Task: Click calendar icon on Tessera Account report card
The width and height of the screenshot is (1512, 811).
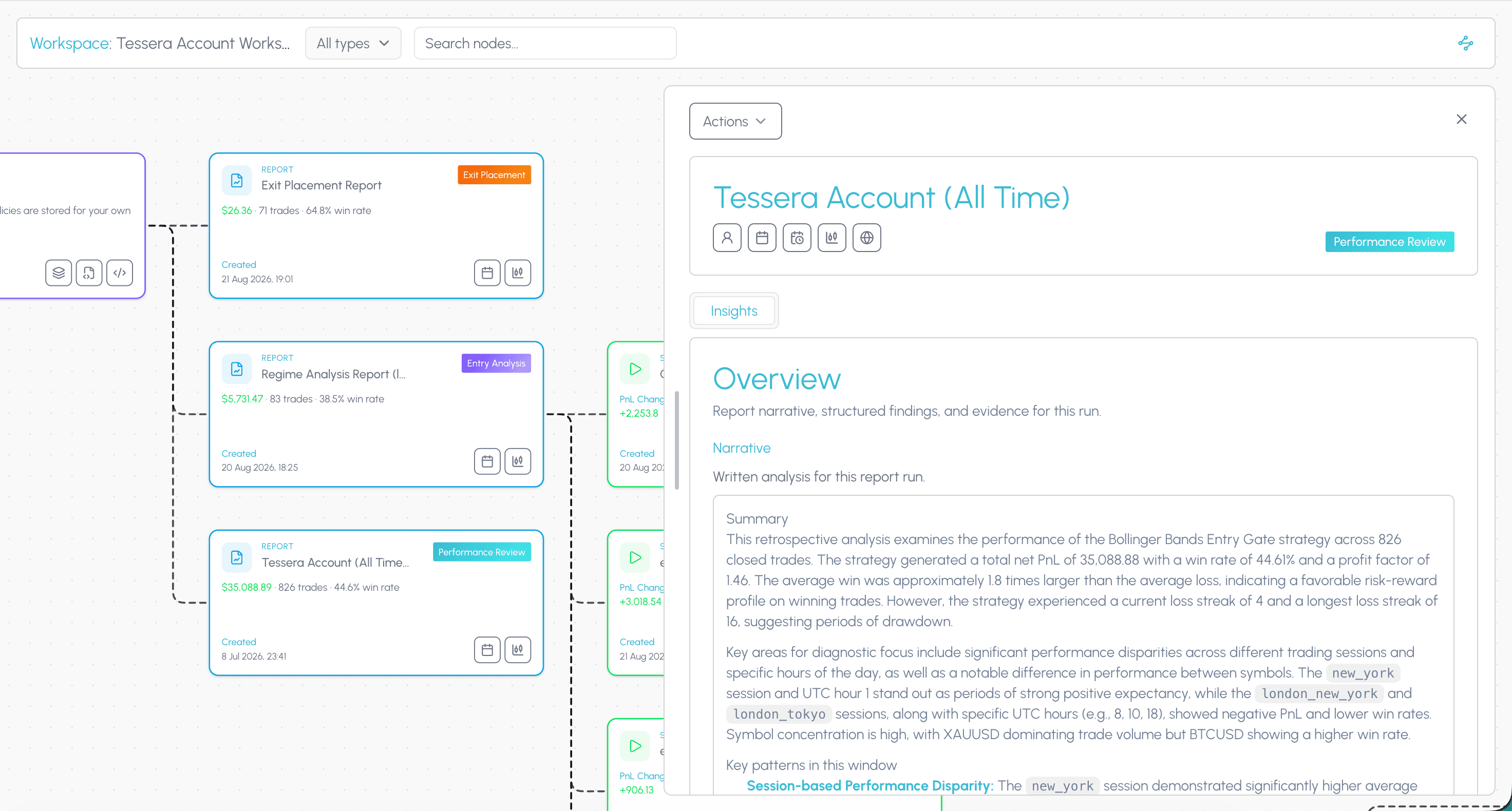Action: pyautogui.click(x=486, y=650)
